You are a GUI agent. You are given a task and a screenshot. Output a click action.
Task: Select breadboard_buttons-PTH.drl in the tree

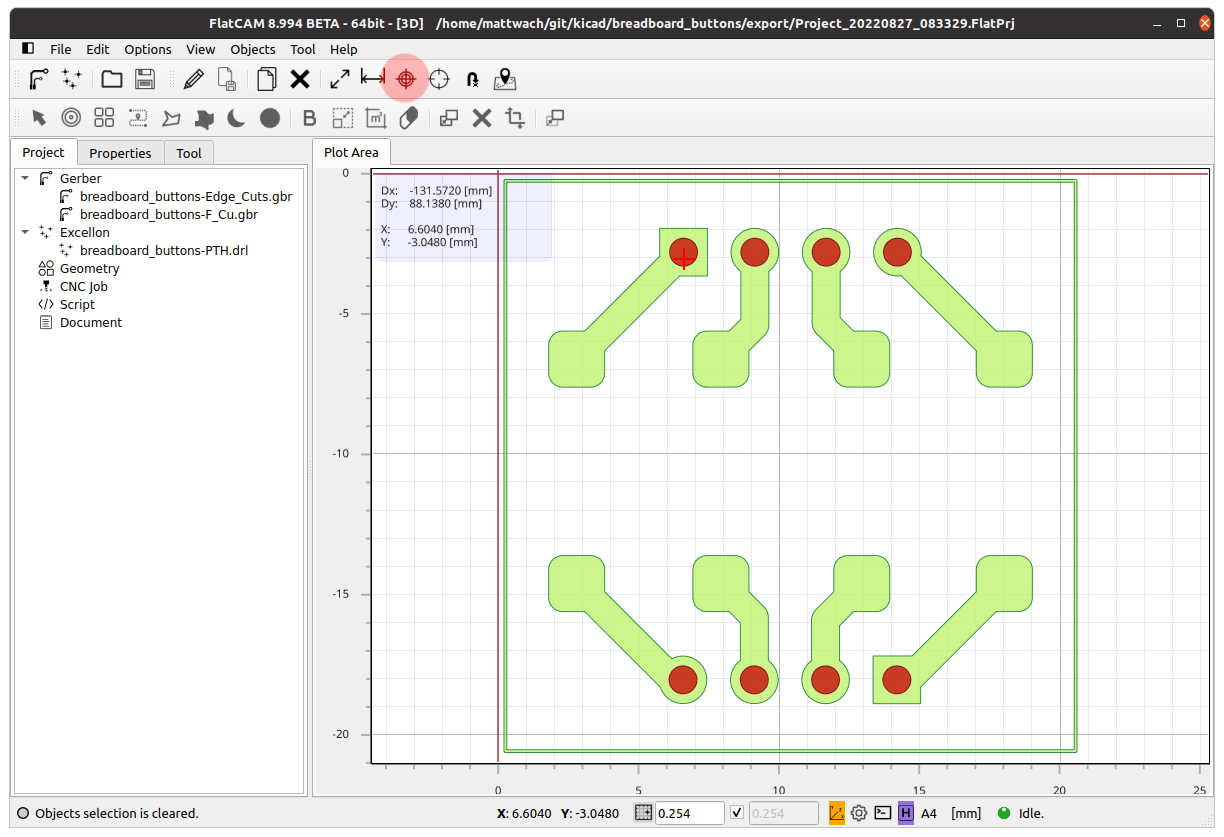pyautogui.click(x=164, y=250)
